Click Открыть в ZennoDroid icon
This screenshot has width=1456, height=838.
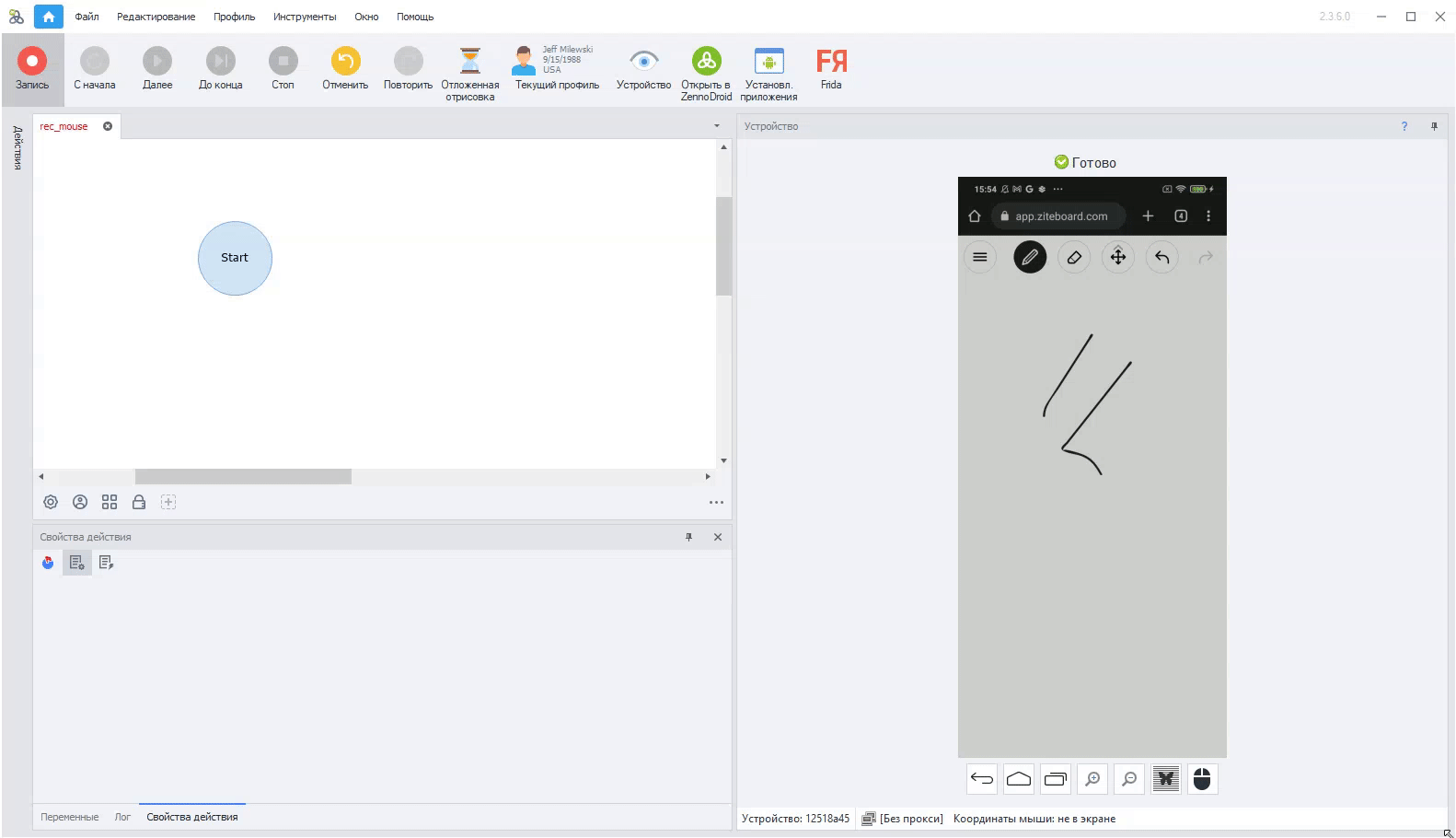pyautogui.click(x=706, y=74)
